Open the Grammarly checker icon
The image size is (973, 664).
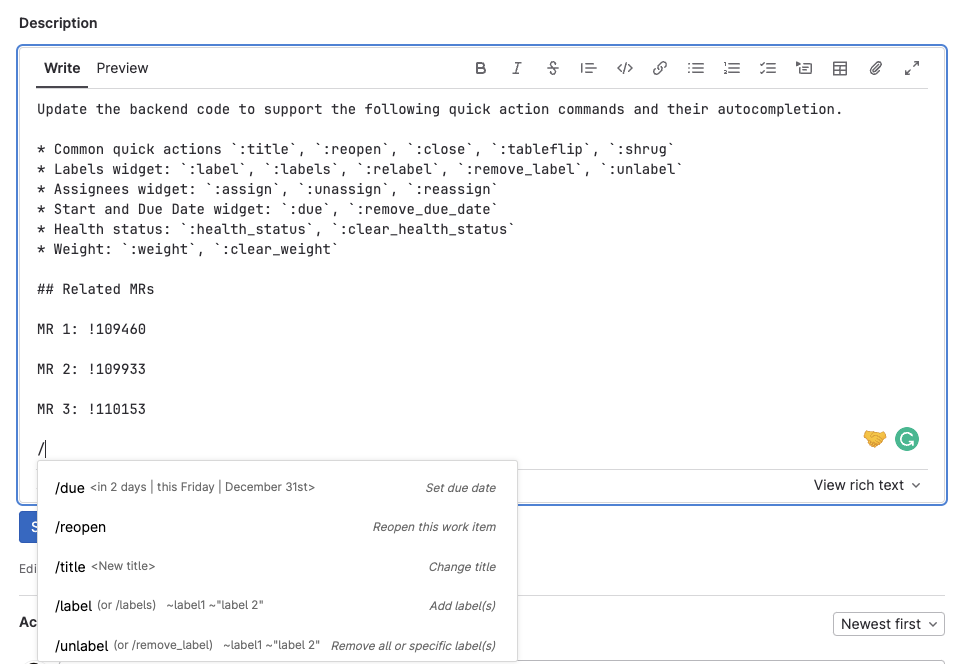(x=906, y=439)
